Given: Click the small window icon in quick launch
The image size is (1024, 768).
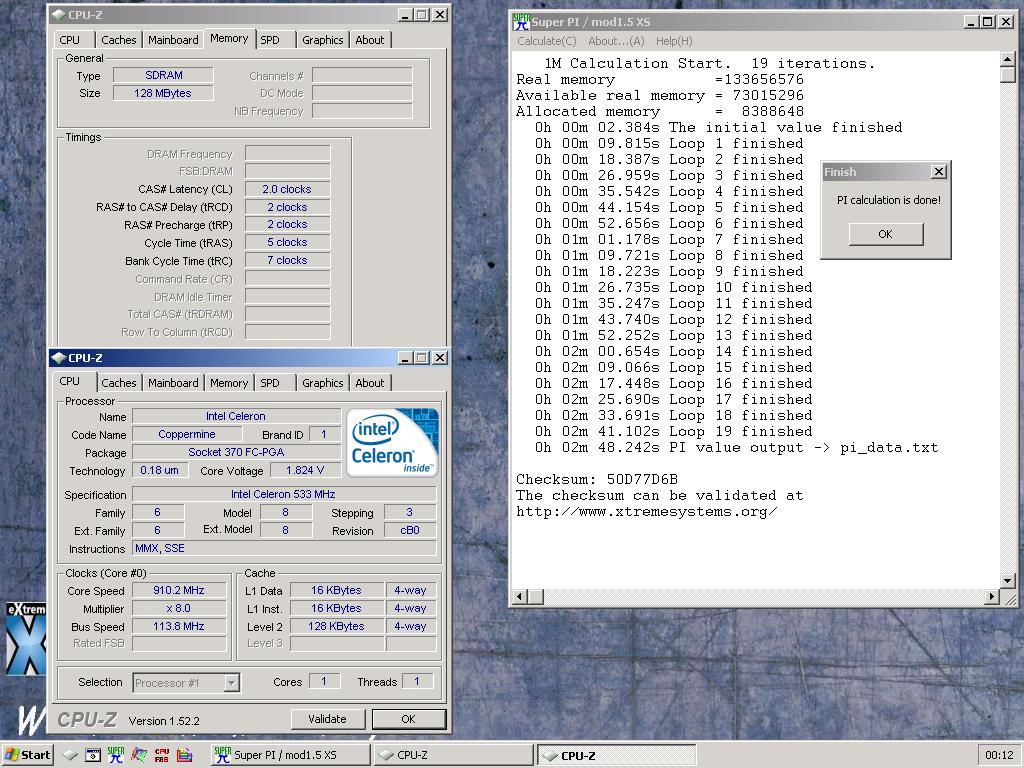Looking at the screenshot, I should pos(93,755).
